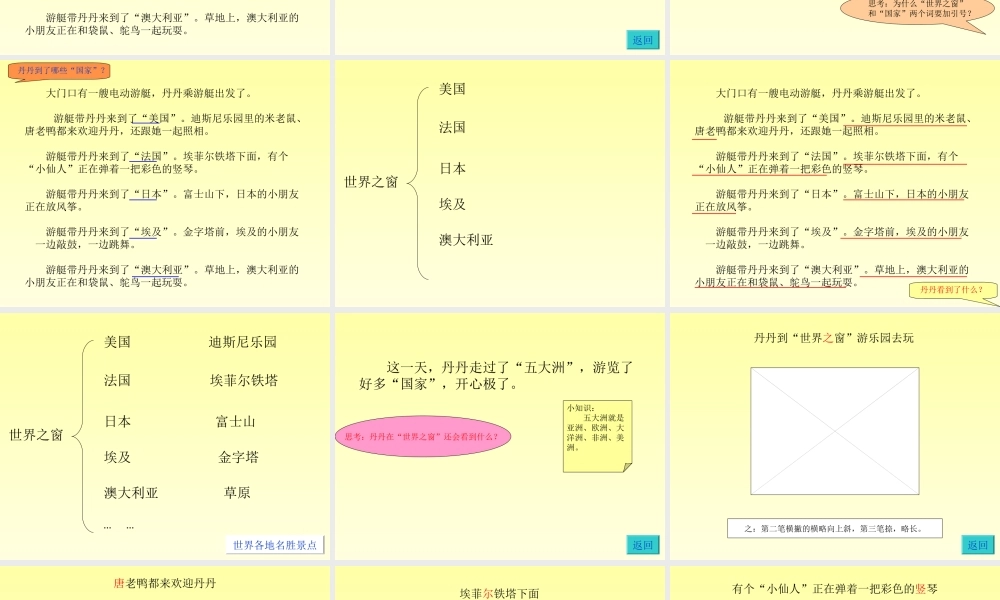
Task: Select the empty picture placeholder with crossed lines
Action: [x=834, y=430]
